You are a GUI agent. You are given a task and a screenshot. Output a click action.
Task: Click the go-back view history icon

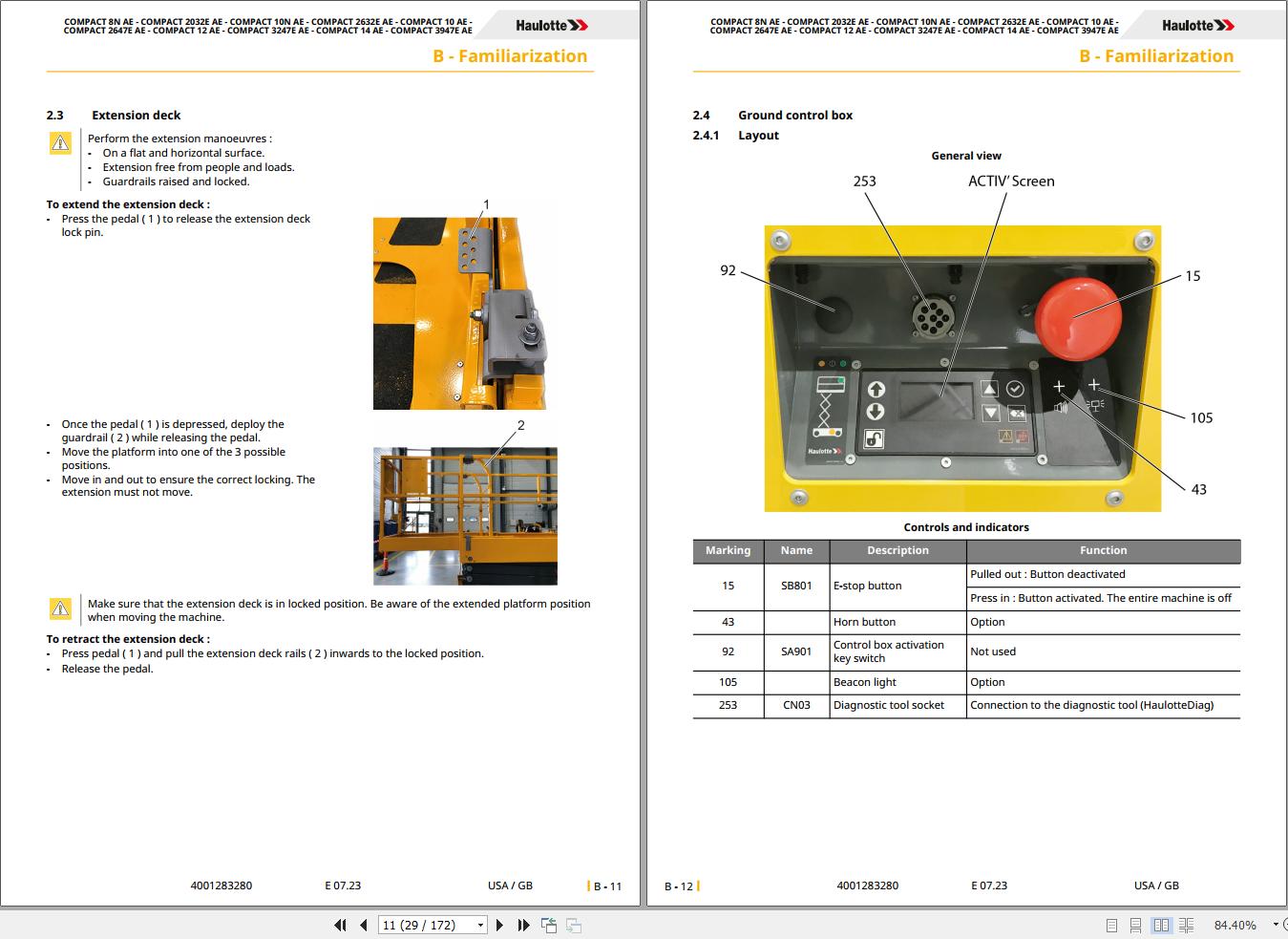(x=549, y=925)
